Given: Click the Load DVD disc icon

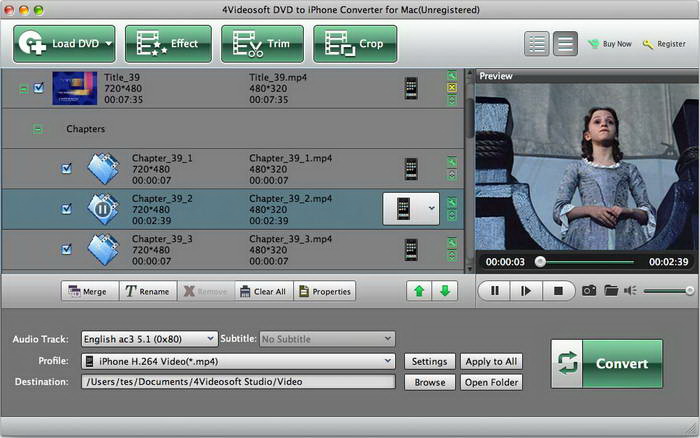Looking at the screenshot, I should 32,43.
